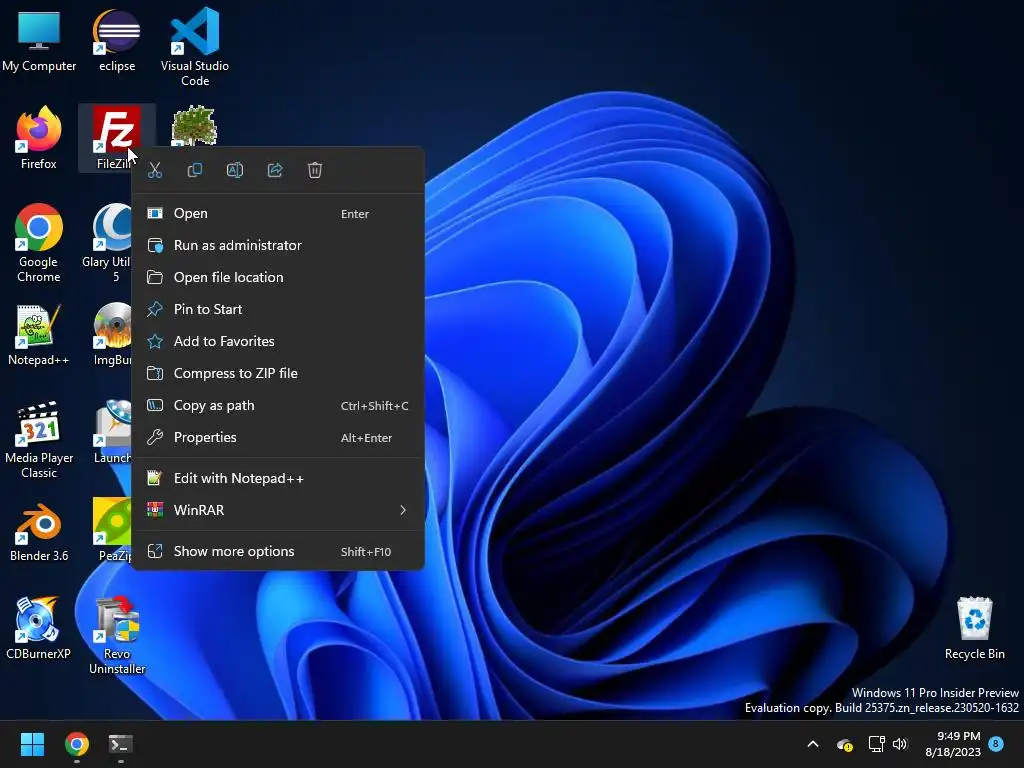Open the notification badge showing 8
This screenshot has height=768, width=1024.
(x=996, y=743)
